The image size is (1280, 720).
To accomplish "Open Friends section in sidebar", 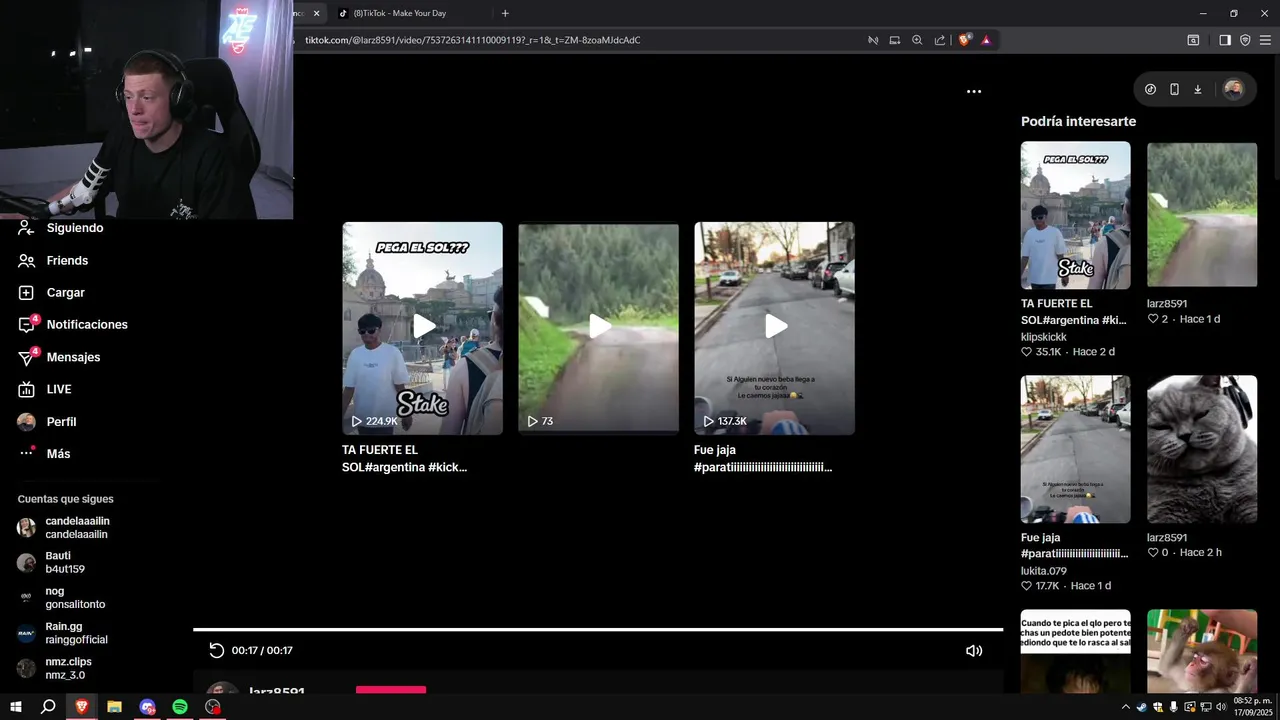I will pyautogui.click(x=67, y=260).
